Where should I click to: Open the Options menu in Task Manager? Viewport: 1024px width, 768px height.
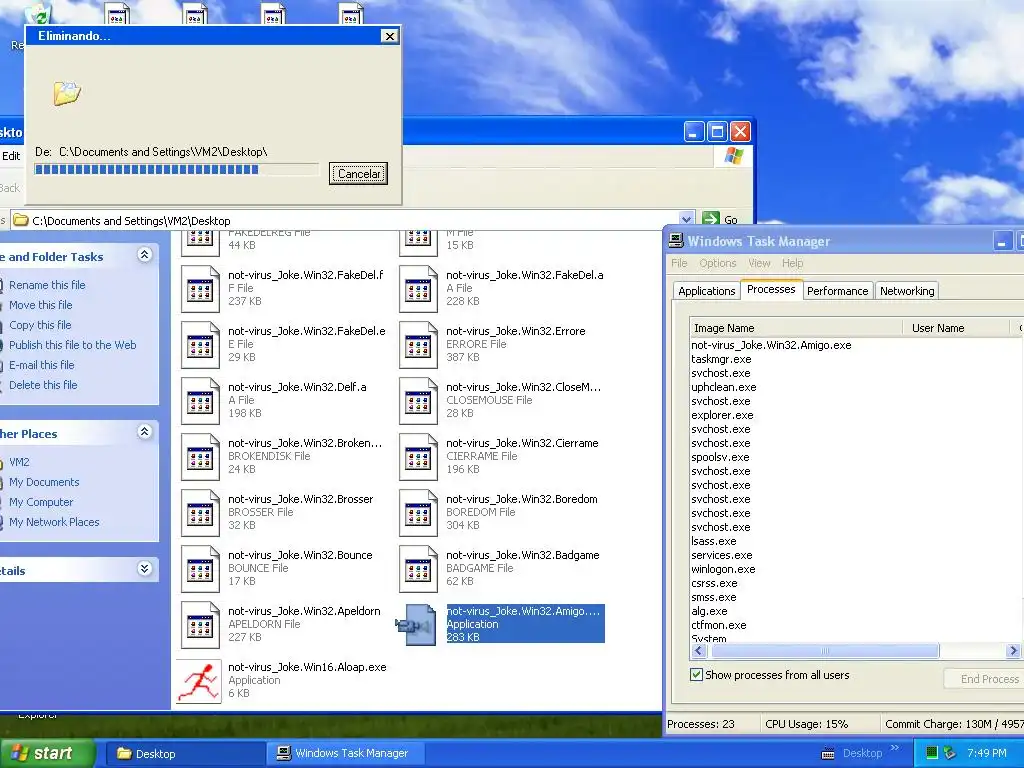[x=718, y=263]
